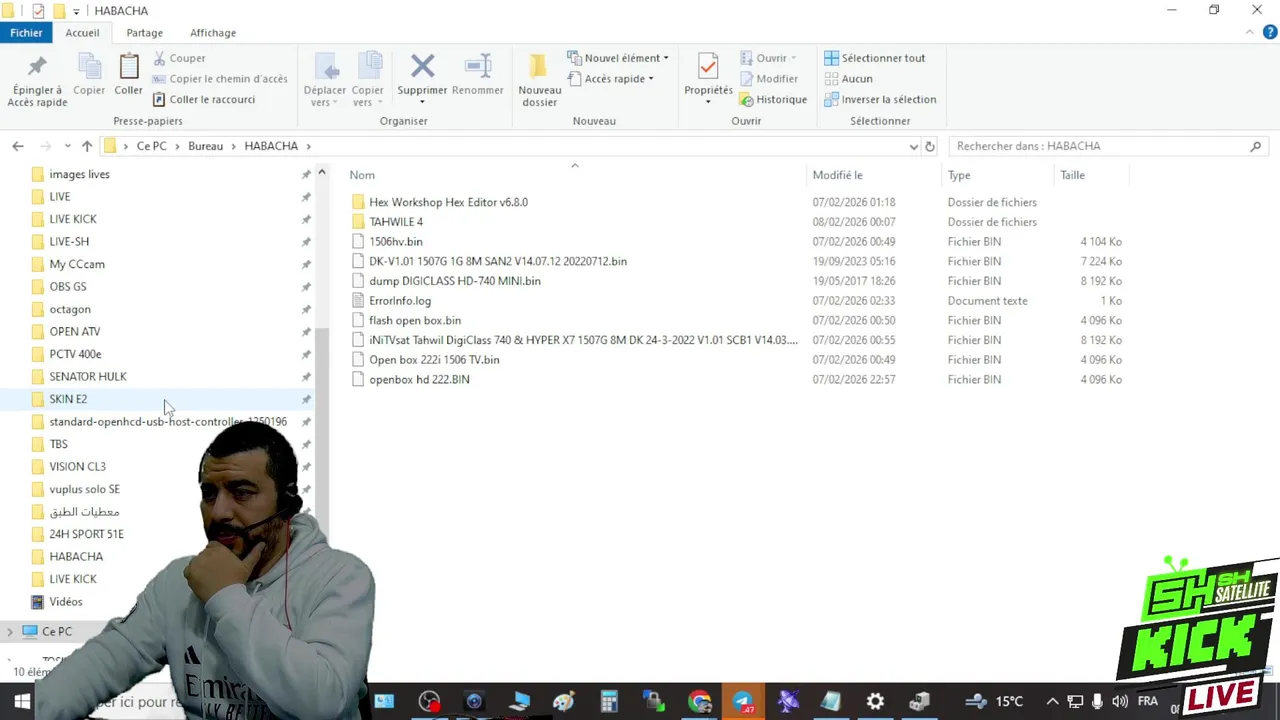Click Aucun selection command
This screenshot has height=720, width=1280.
(848, 79)
